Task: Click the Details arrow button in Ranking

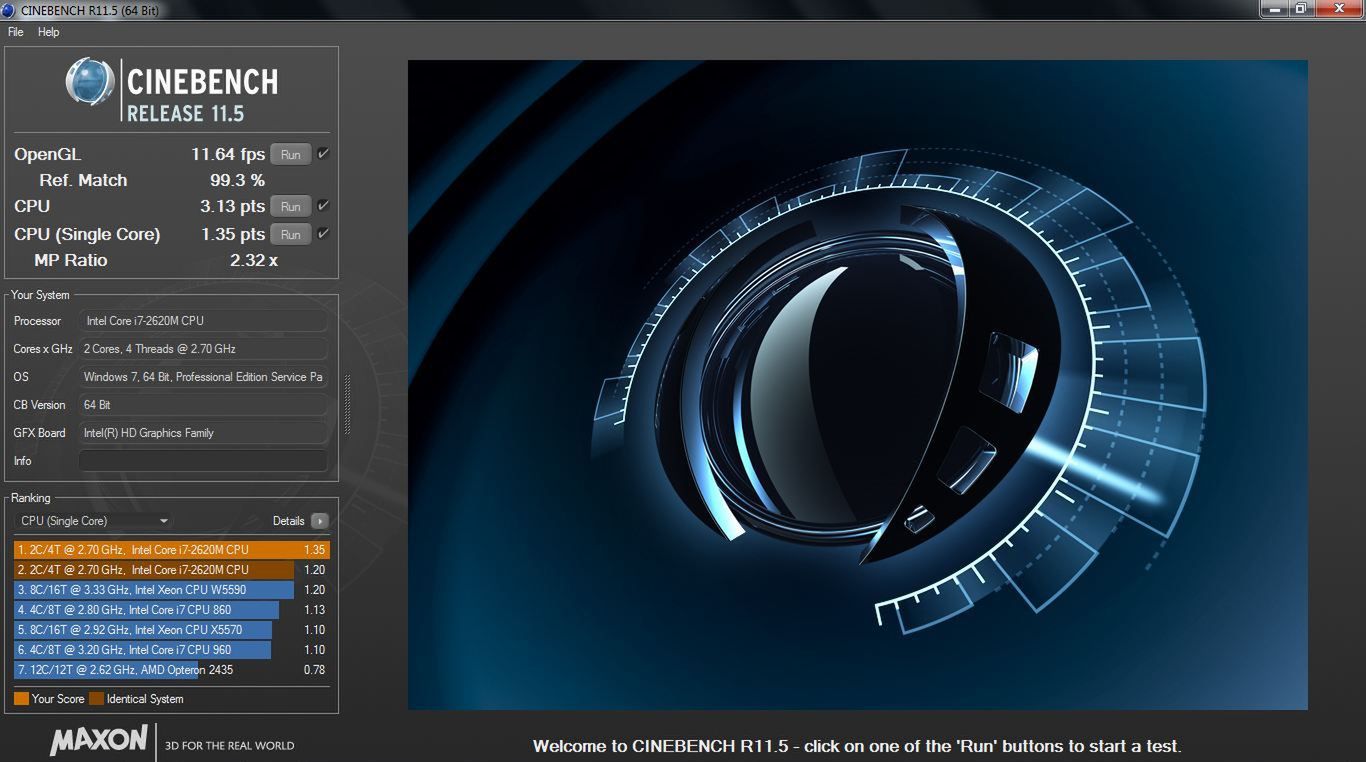Action: pyautogui.click(x=319, y=521)
